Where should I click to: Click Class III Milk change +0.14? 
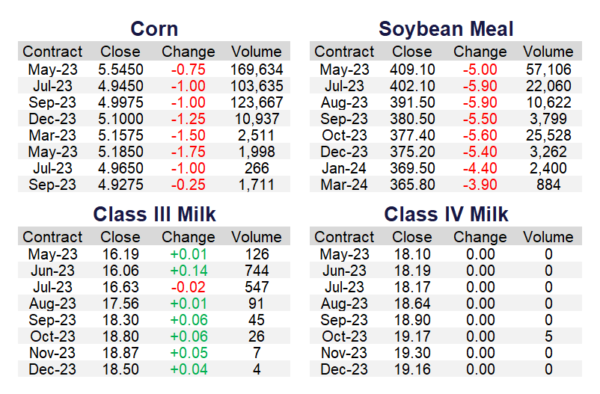(x=188, y=271)
